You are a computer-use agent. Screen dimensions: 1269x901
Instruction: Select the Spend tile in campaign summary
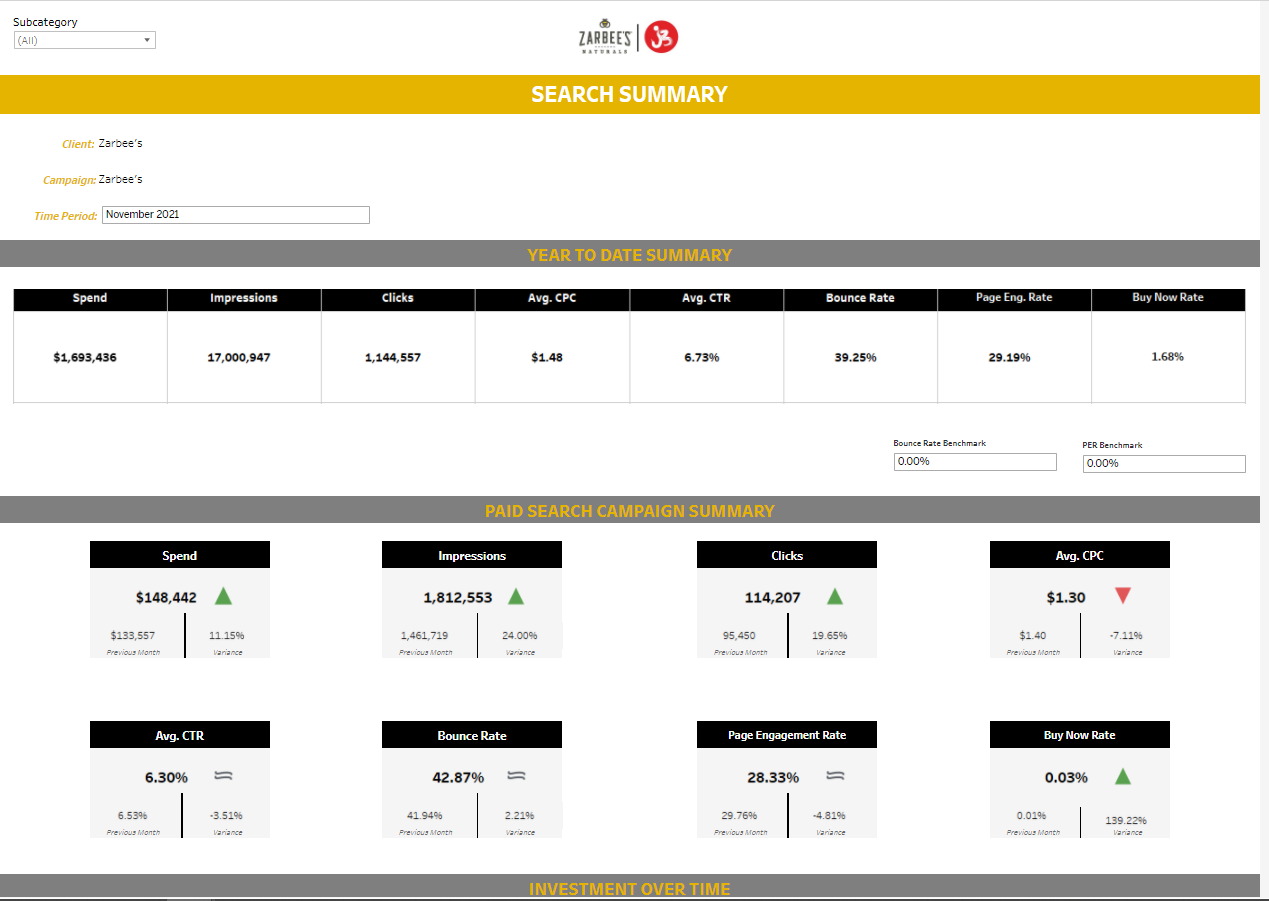(x=180, y=554)
